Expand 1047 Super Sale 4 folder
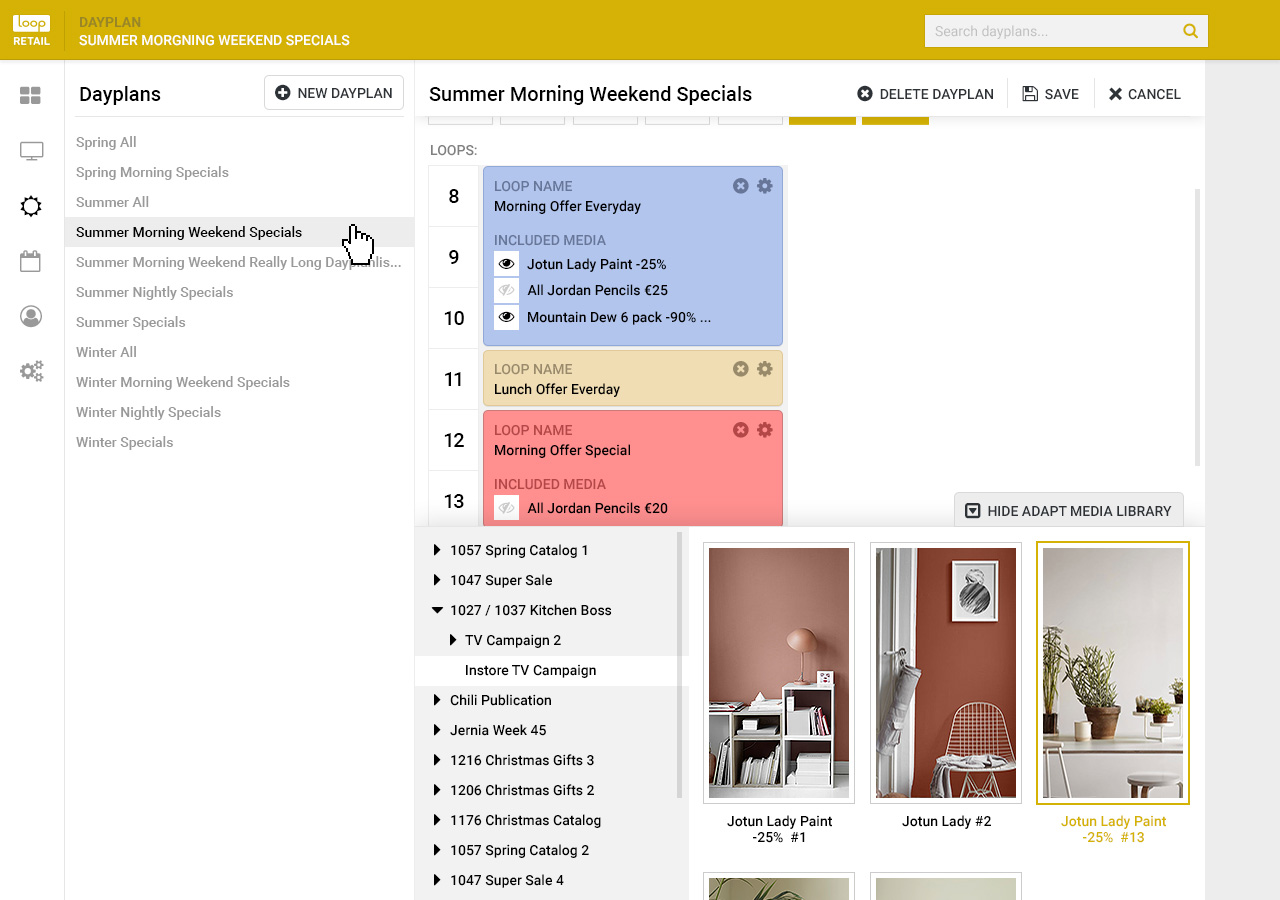Screen dimensions: 1280x900 tap(437, 880)
